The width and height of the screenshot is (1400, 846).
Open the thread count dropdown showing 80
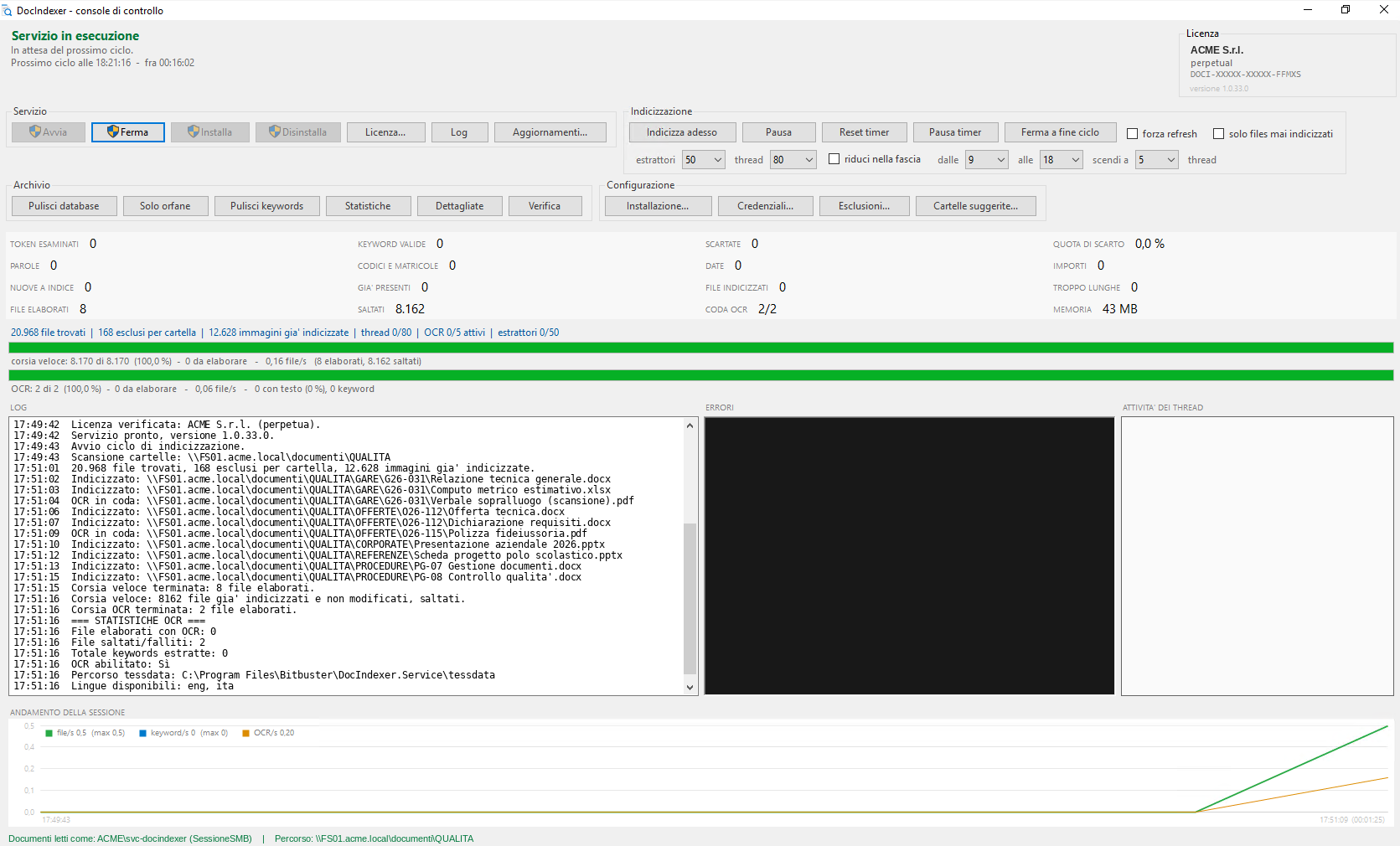pos(793,160)
